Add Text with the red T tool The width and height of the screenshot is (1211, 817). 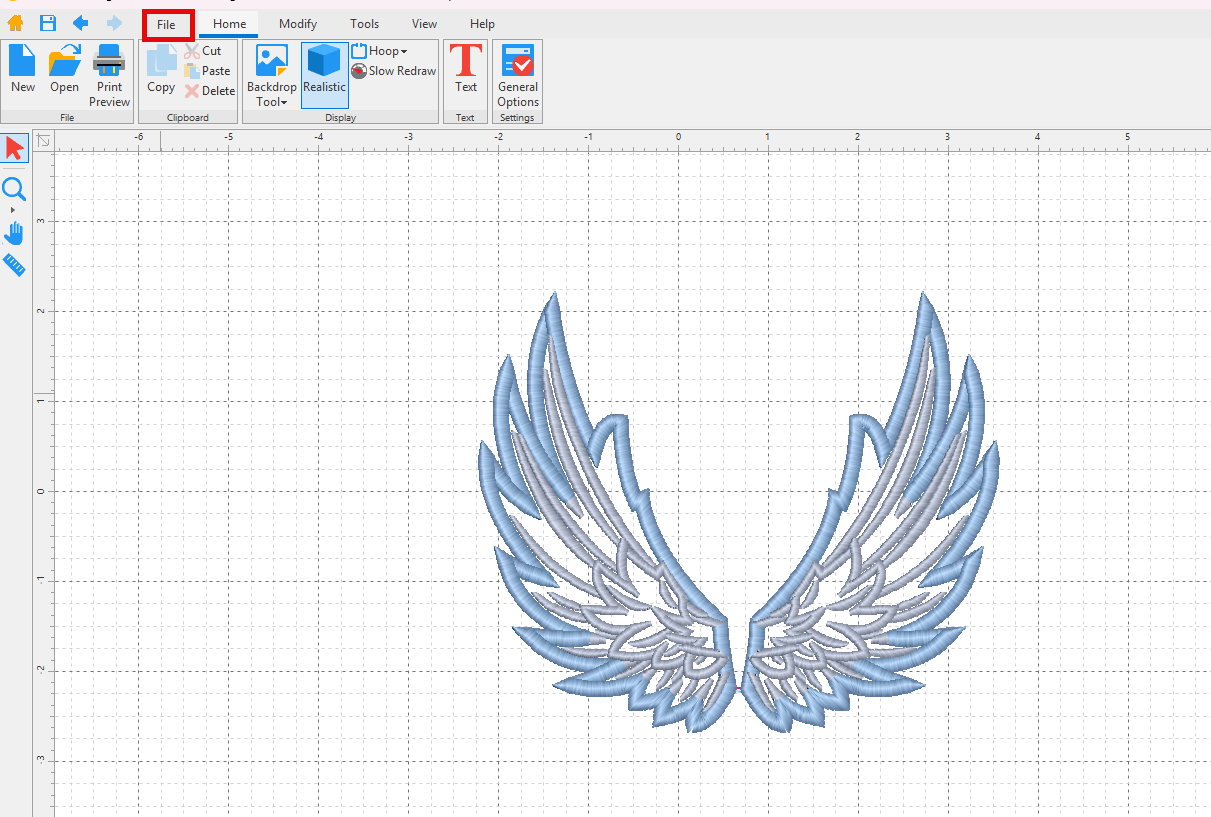(466, 69)
